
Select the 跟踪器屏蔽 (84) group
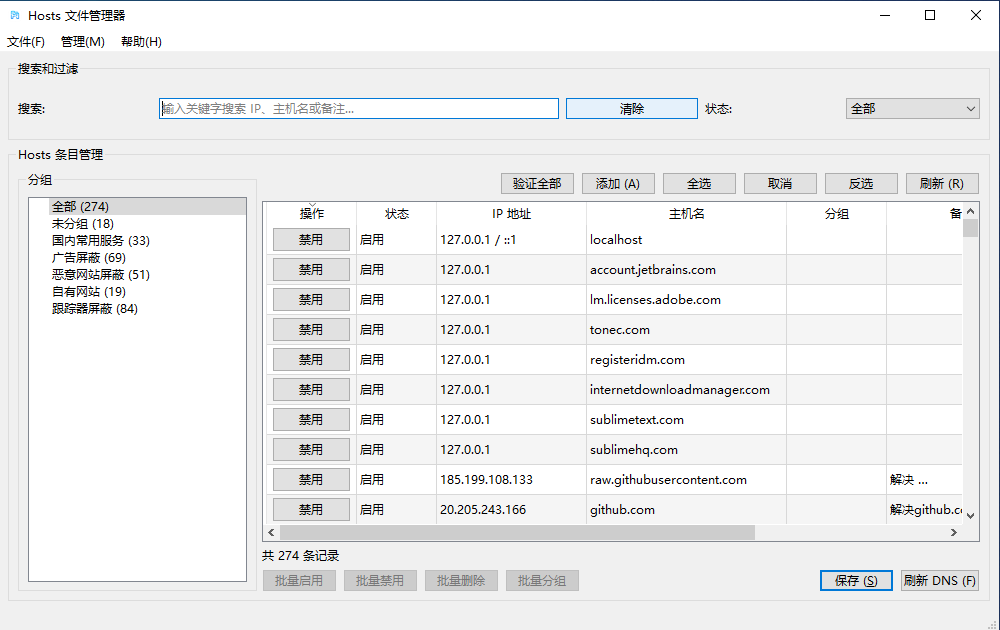tap(90, 308)
